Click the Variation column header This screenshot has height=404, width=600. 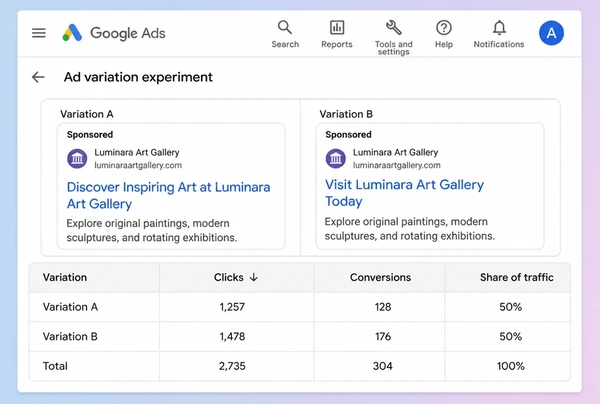pyautogui.click(x=65, y=277)
